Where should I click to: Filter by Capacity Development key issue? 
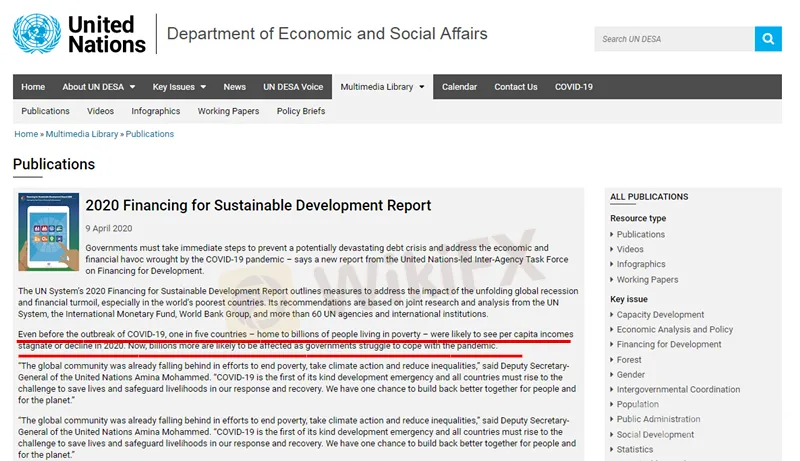[x=660, y=315]
